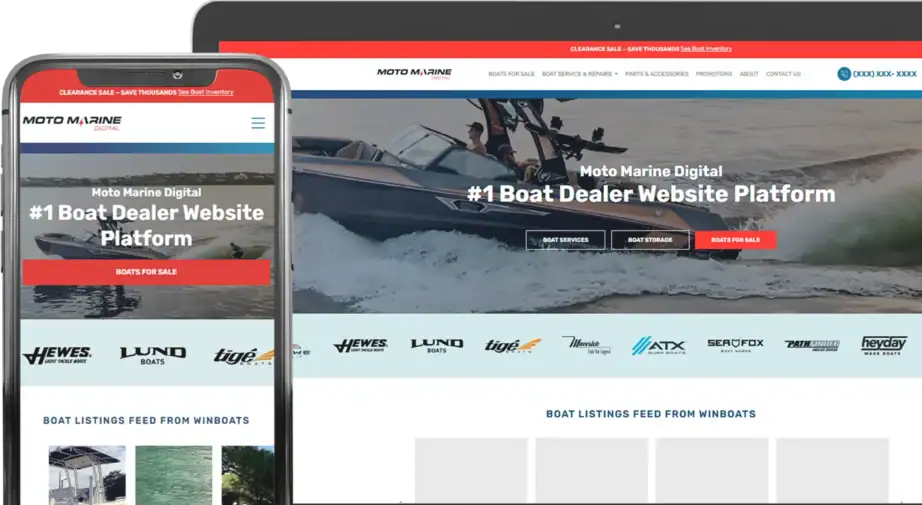Click the Contact Us nav link
Viewport: 922px width, 505px height.
(x=783, y=74)
